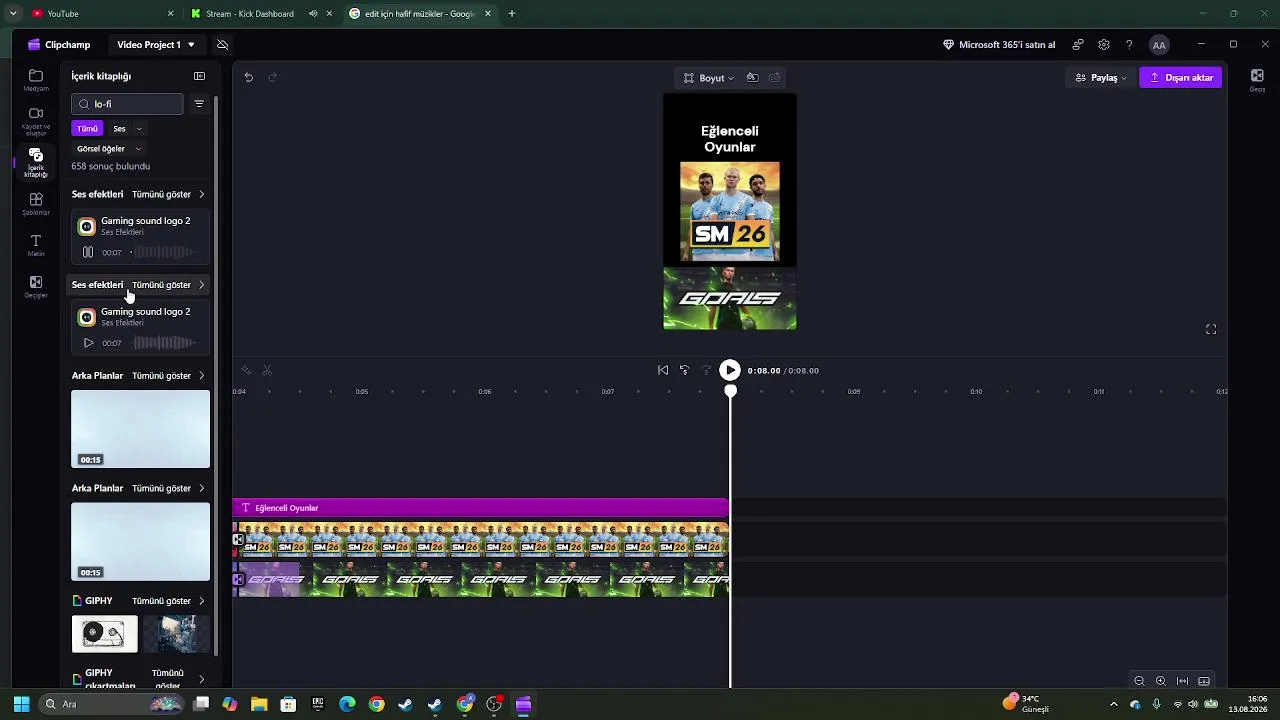Open the Video Project 1 dropdown

tap(156, 45)
